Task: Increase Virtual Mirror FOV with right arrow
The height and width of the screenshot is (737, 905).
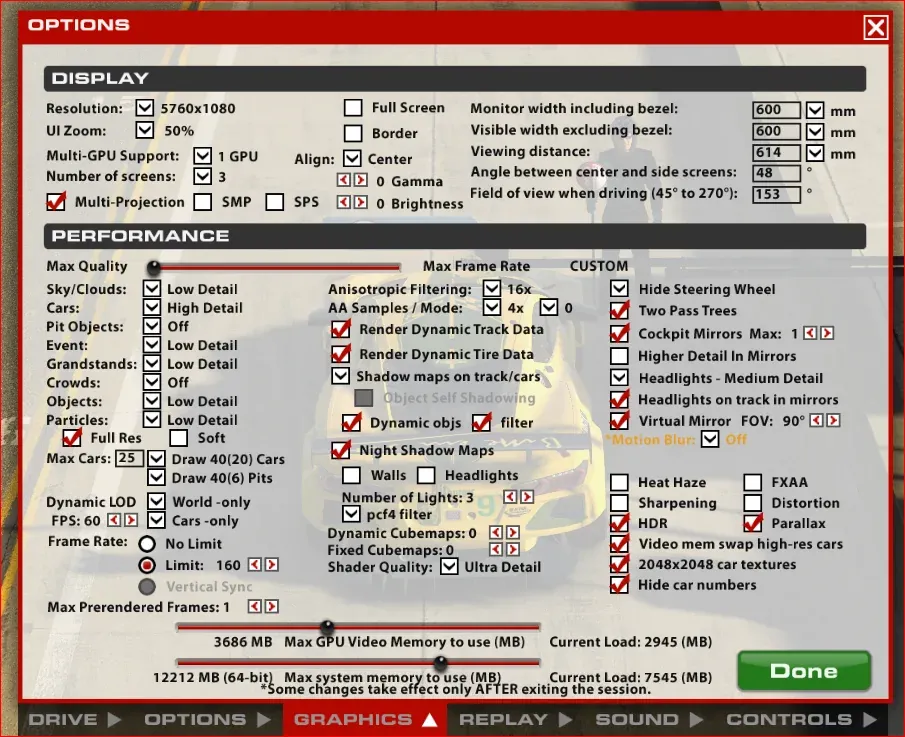Action: [x=833, y=420]
